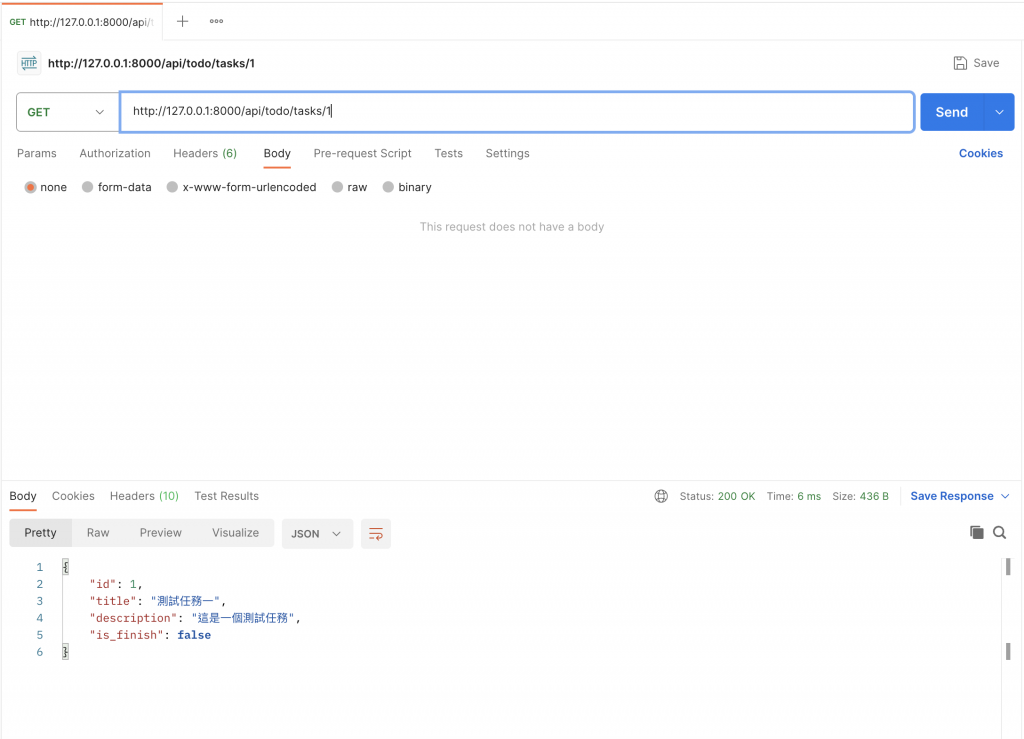Image resolution: width=1024 pixels, height=739 pixels.
Task: Open the response Headers (10) tab
Action: click(x=144, y=496)
